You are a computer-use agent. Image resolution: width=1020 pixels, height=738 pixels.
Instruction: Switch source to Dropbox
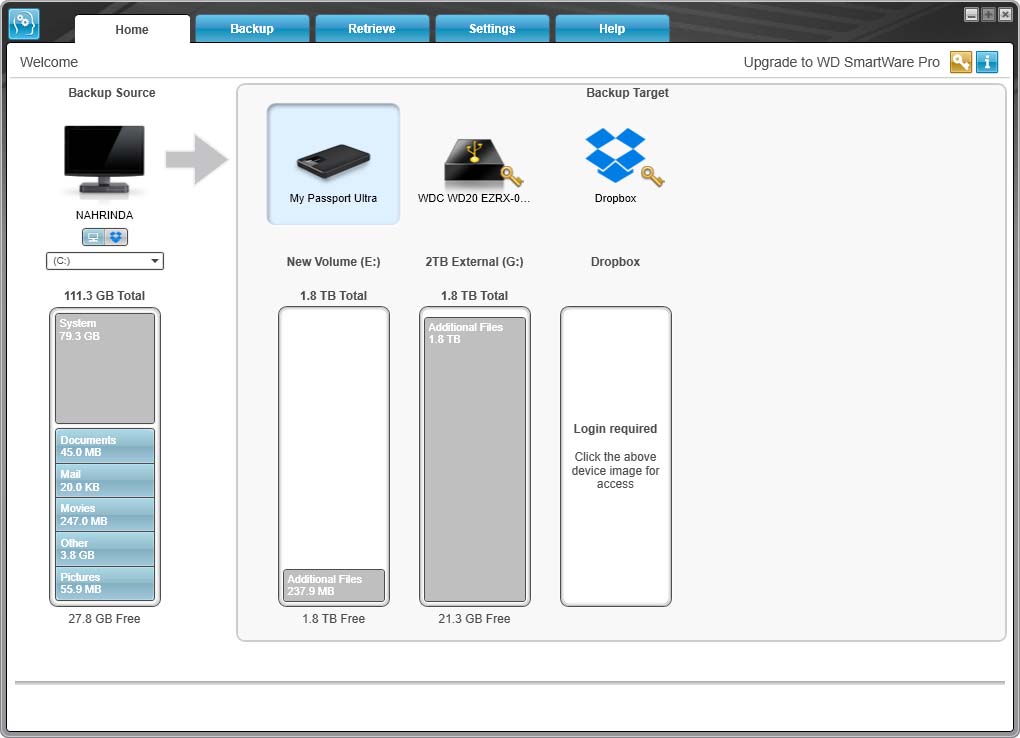[116, 237]
